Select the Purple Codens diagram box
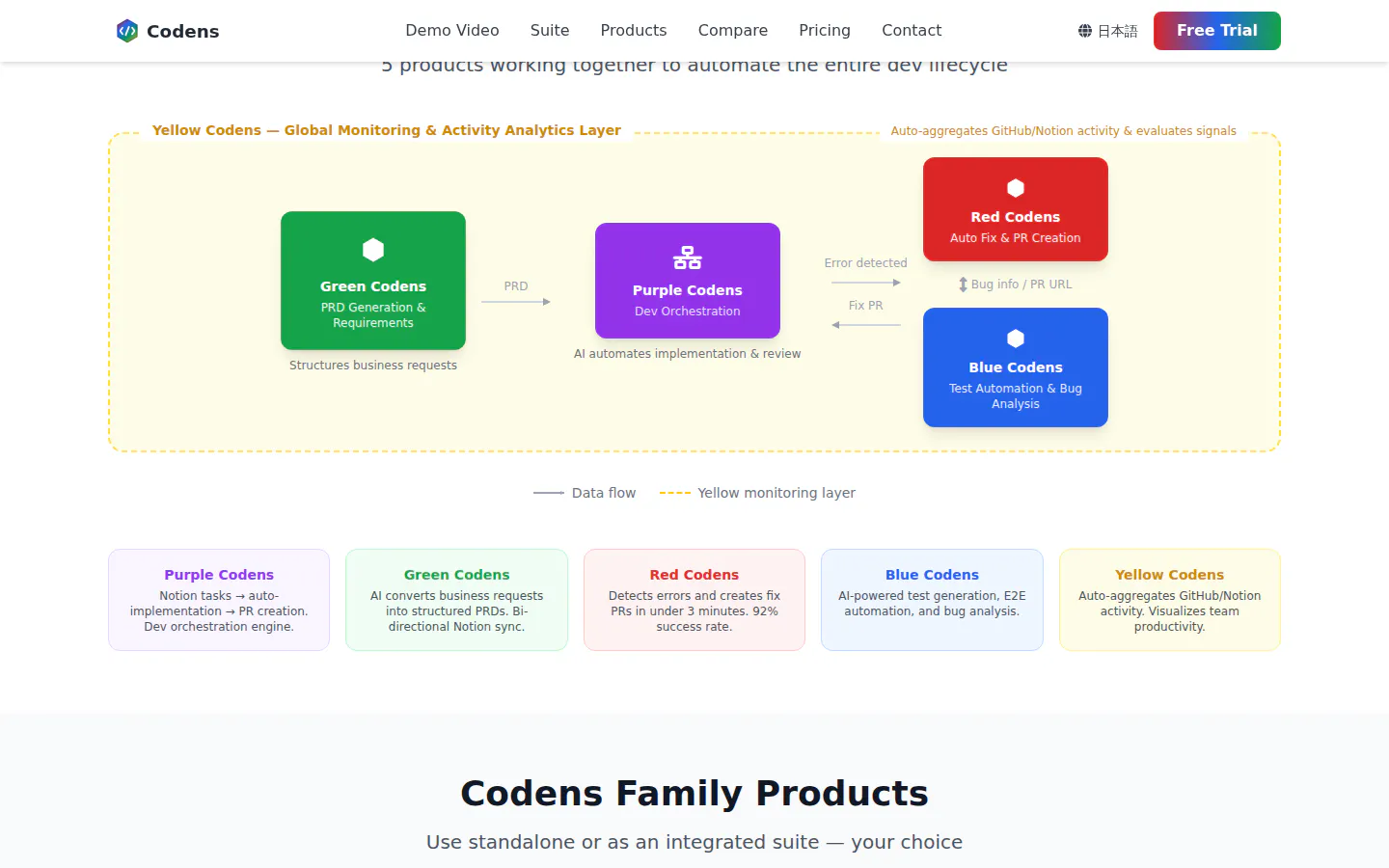 point(688,281)
